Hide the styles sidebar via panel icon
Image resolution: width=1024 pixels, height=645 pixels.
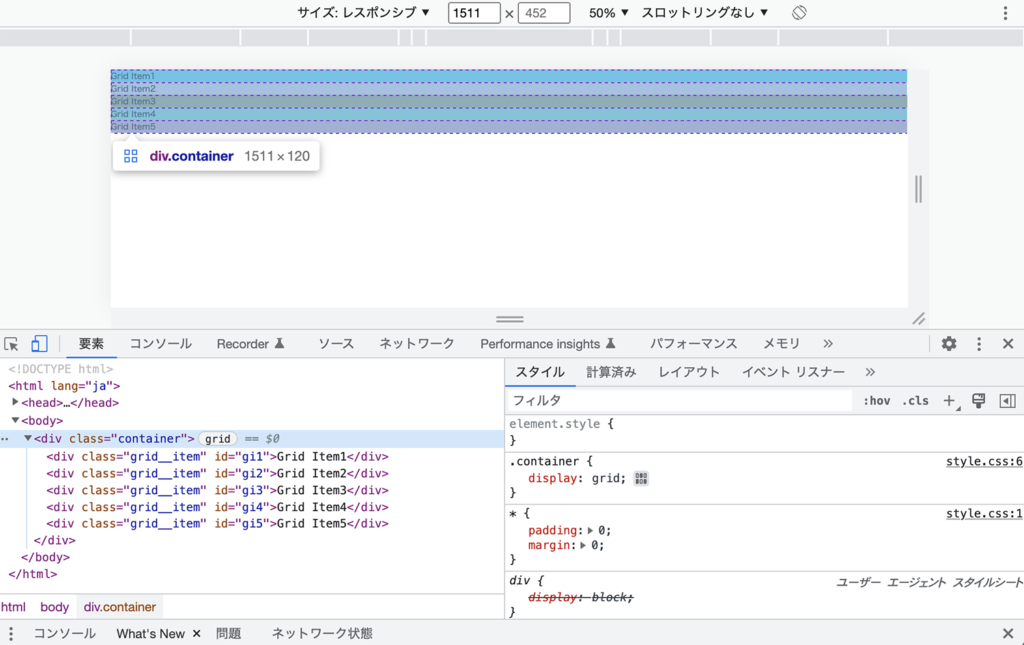(x=1006, y=400)
